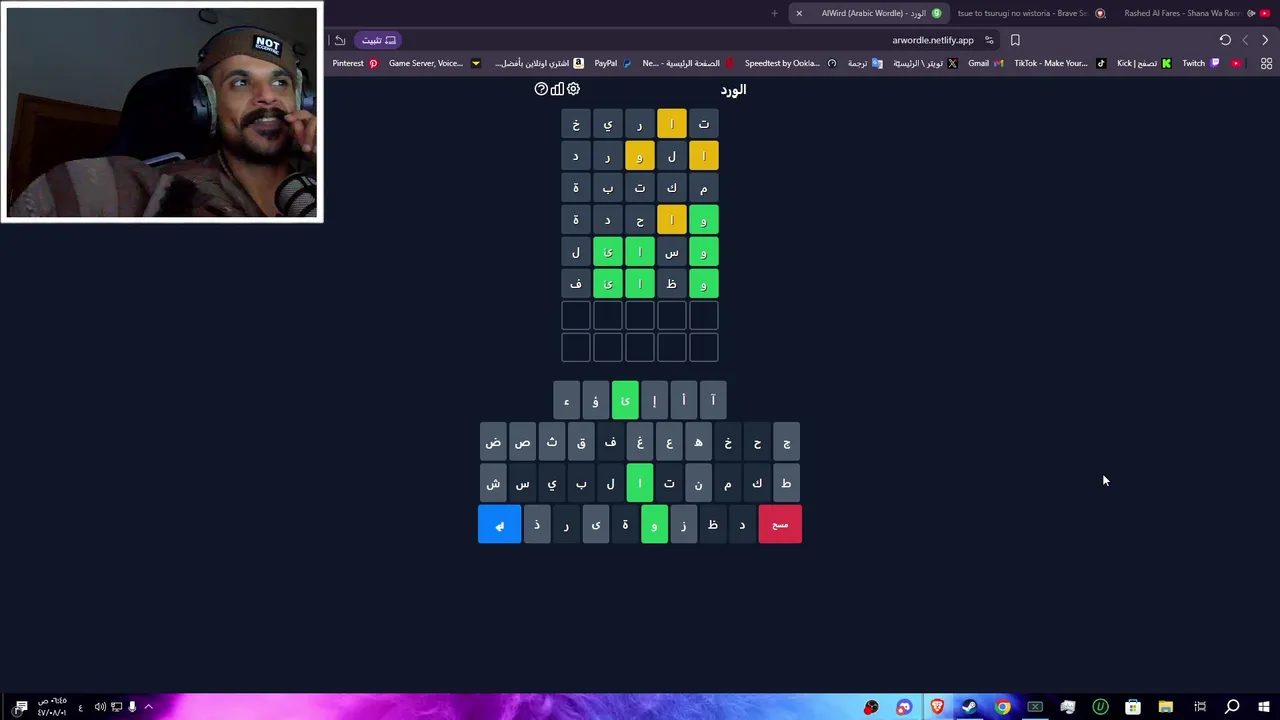Tap the ة taa marbuta key
The height and width of the screenshot is (720, 1280).
coord(625,525)
